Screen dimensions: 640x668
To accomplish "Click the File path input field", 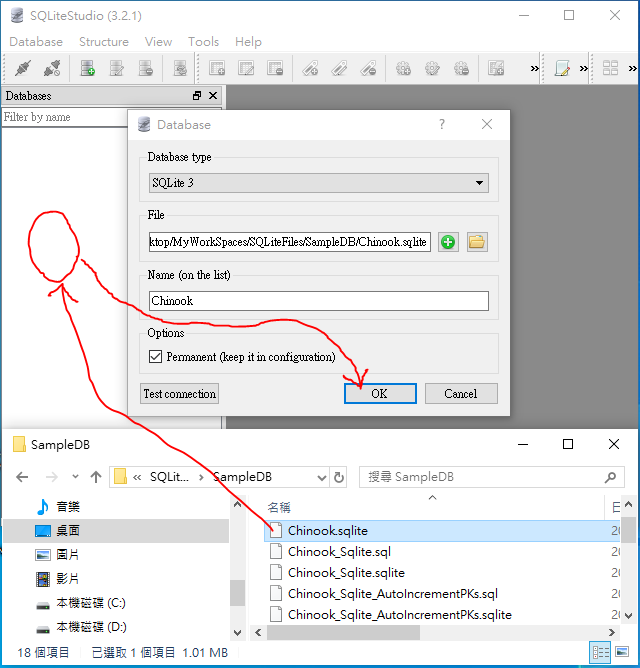I will [289, 242].
